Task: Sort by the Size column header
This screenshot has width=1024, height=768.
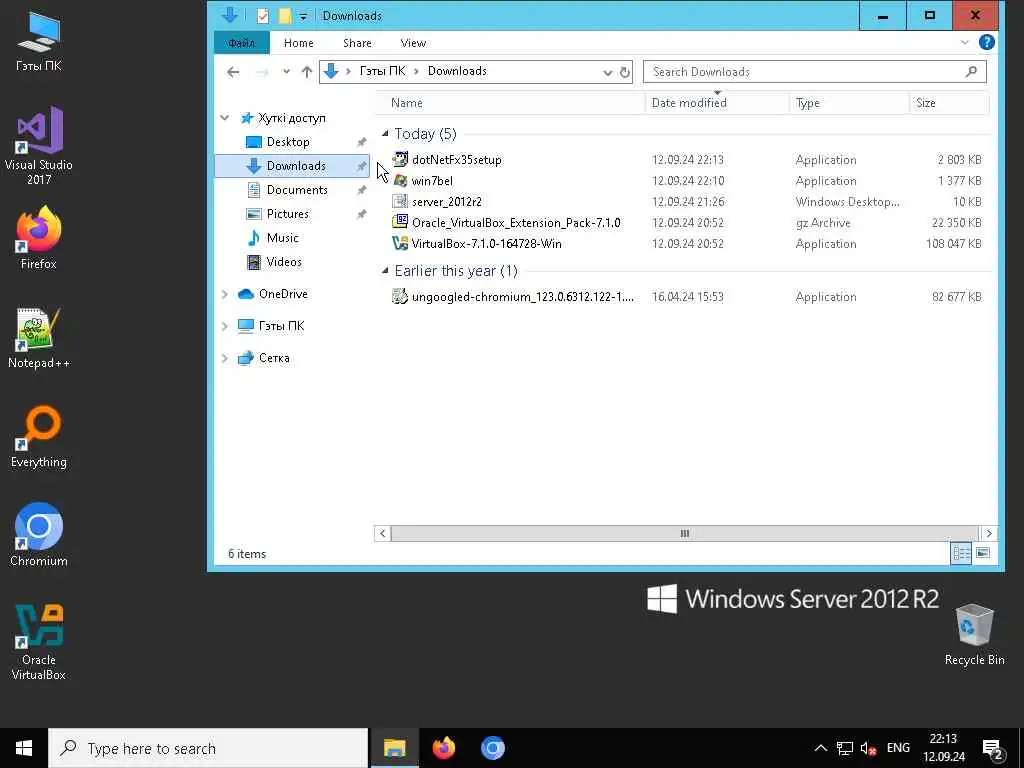Action: (x=949, y=103)
